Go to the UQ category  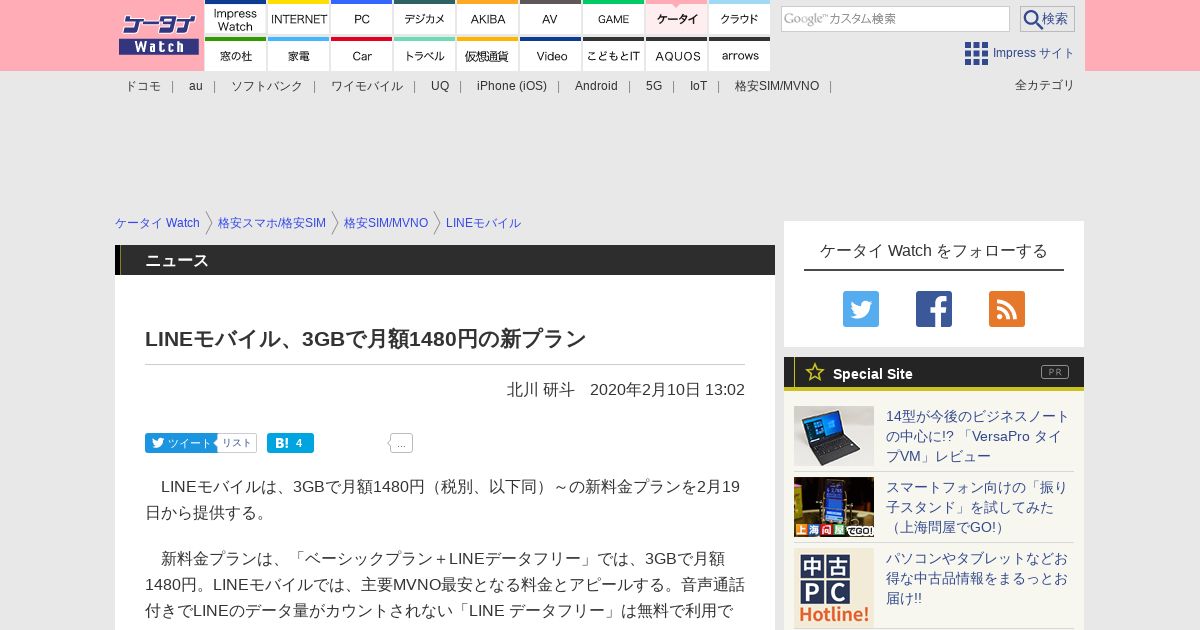tap(440, 86)
